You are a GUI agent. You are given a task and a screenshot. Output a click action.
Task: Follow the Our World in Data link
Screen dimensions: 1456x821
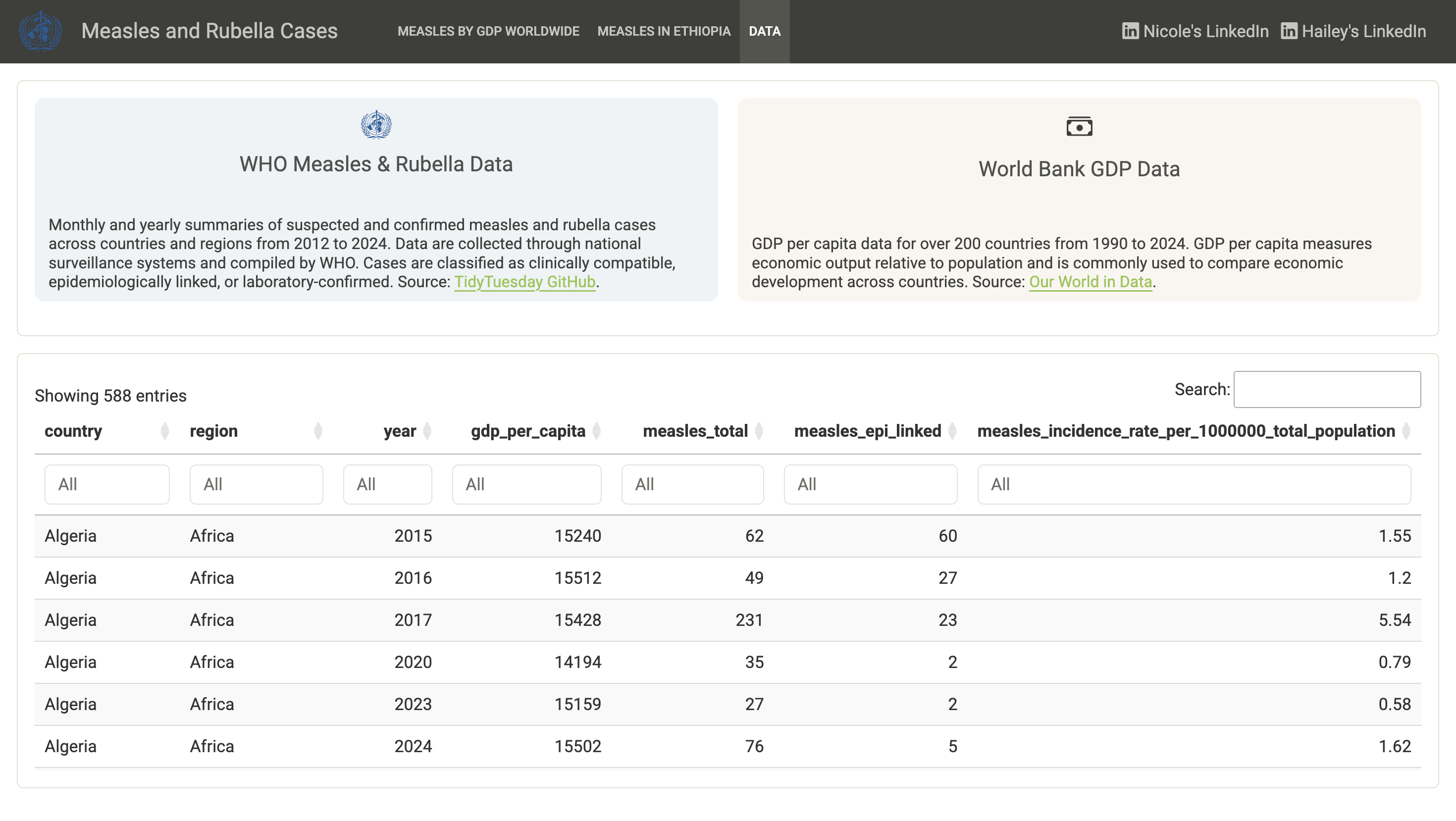pyautogui.click(x=1091, y=281)
